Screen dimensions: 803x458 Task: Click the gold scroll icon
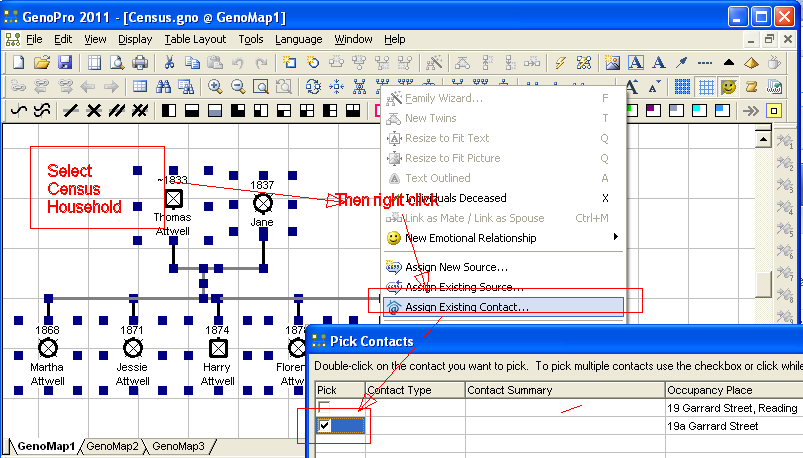point(751,86)
